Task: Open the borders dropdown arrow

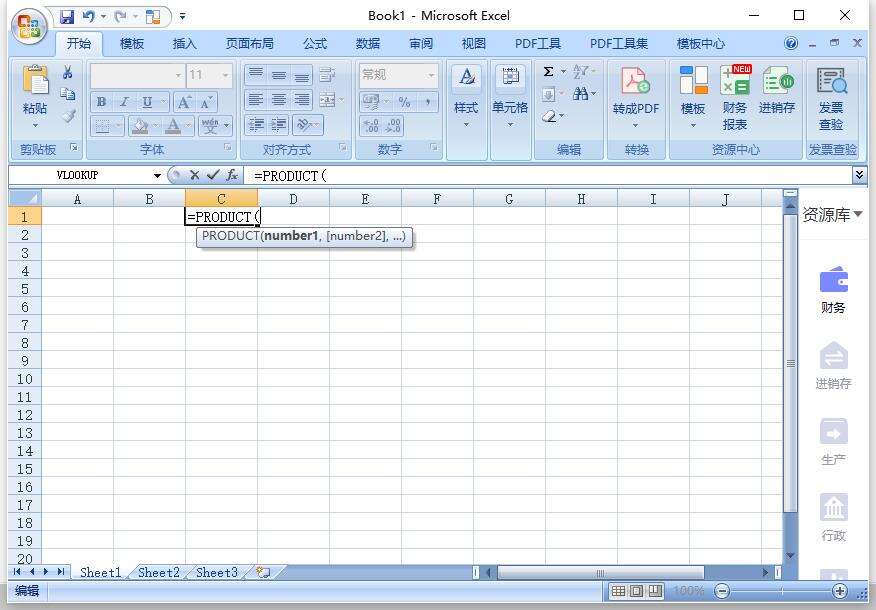Action: point(119,126)
